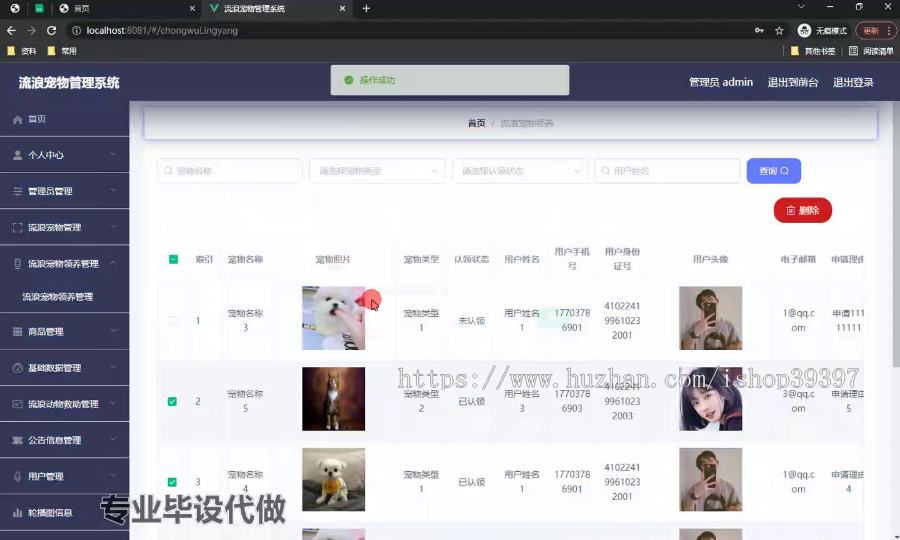Click the icon beside 流浪动物救助管理
Viewport: 900px width, 540px height.
[x=17, y=404]
